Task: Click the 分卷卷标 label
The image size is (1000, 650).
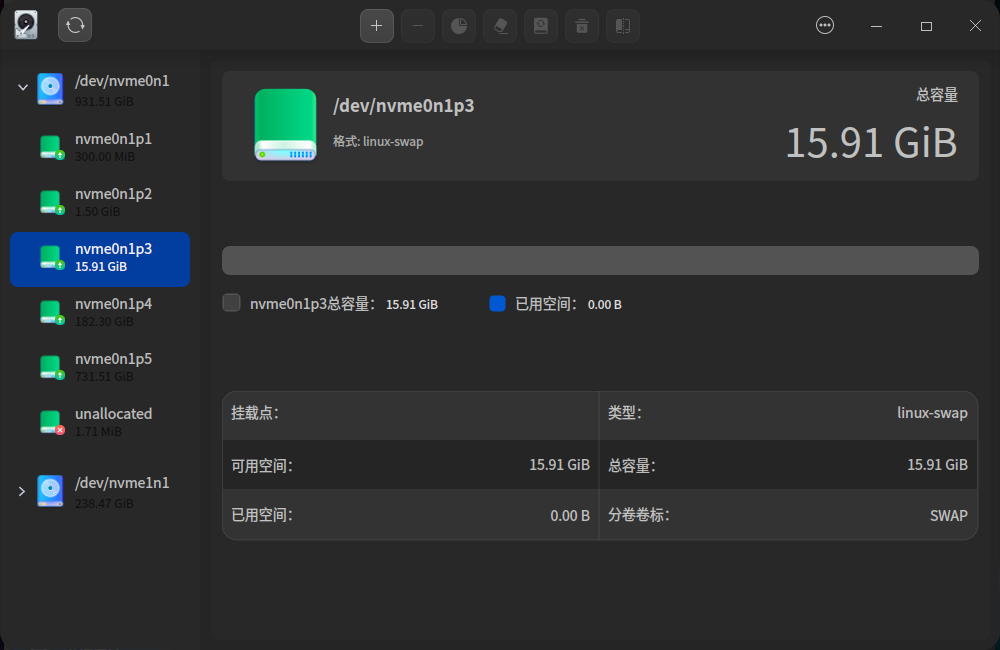Action: 638,515
